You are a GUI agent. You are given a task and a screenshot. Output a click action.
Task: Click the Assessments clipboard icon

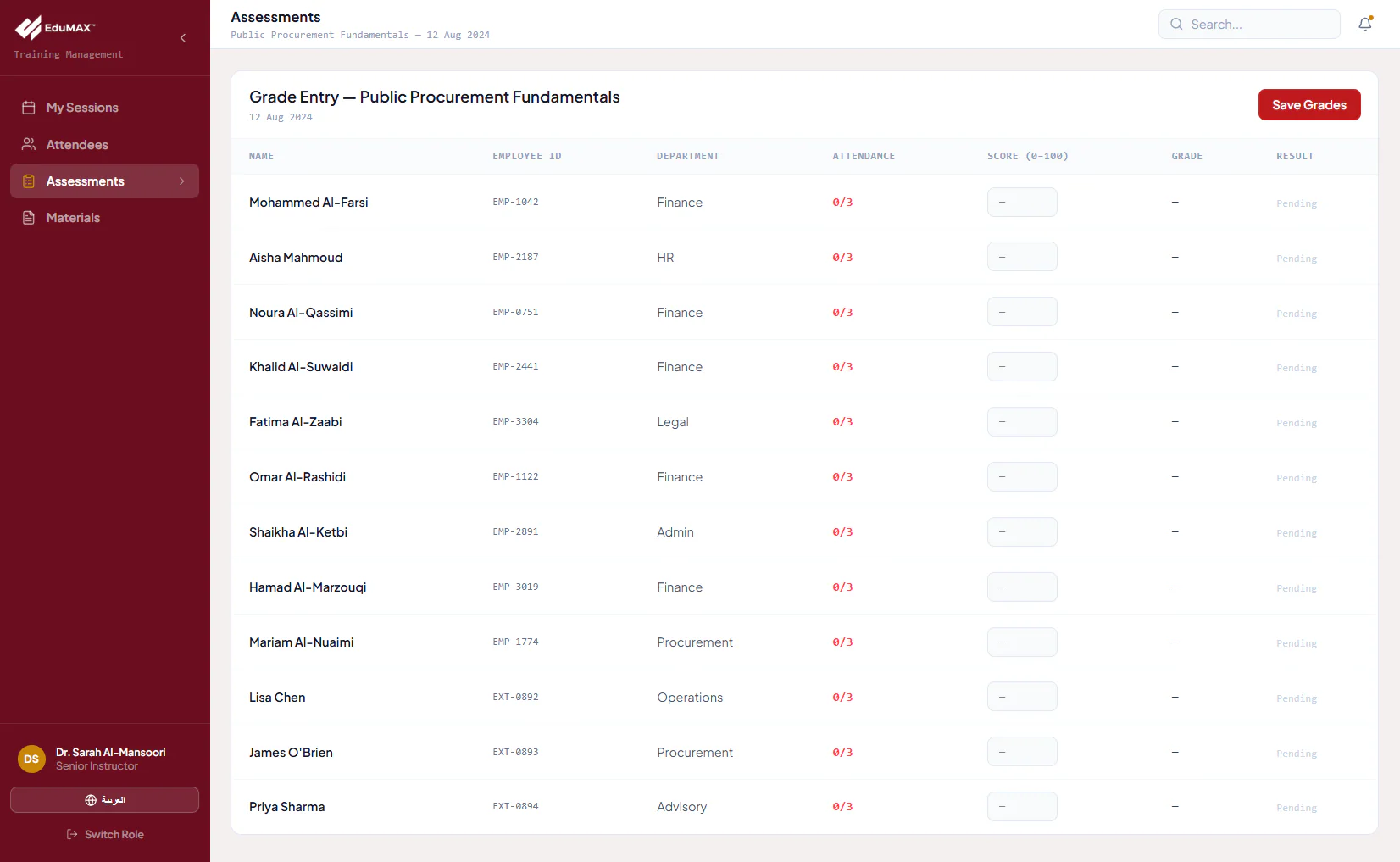29,181
